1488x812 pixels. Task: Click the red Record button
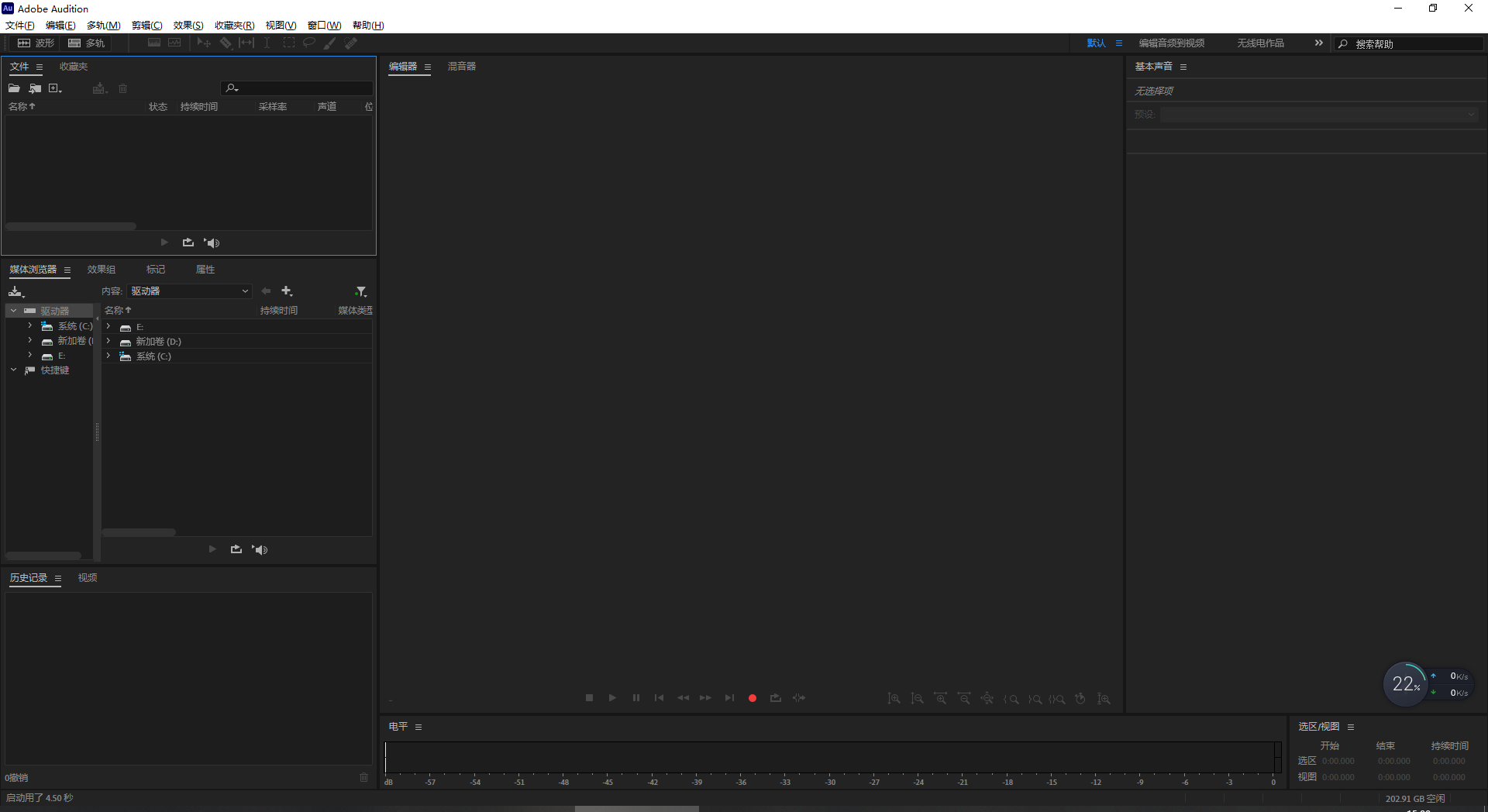(752, 698)
